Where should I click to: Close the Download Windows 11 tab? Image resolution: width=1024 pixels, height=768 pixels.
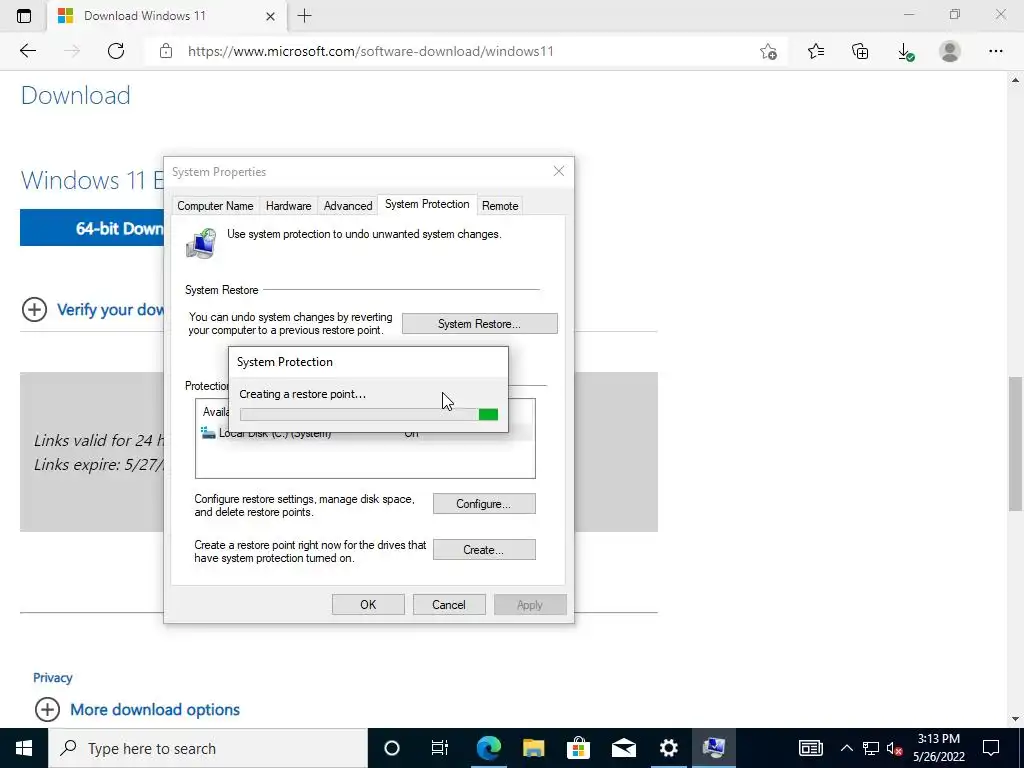coord(270,16)
